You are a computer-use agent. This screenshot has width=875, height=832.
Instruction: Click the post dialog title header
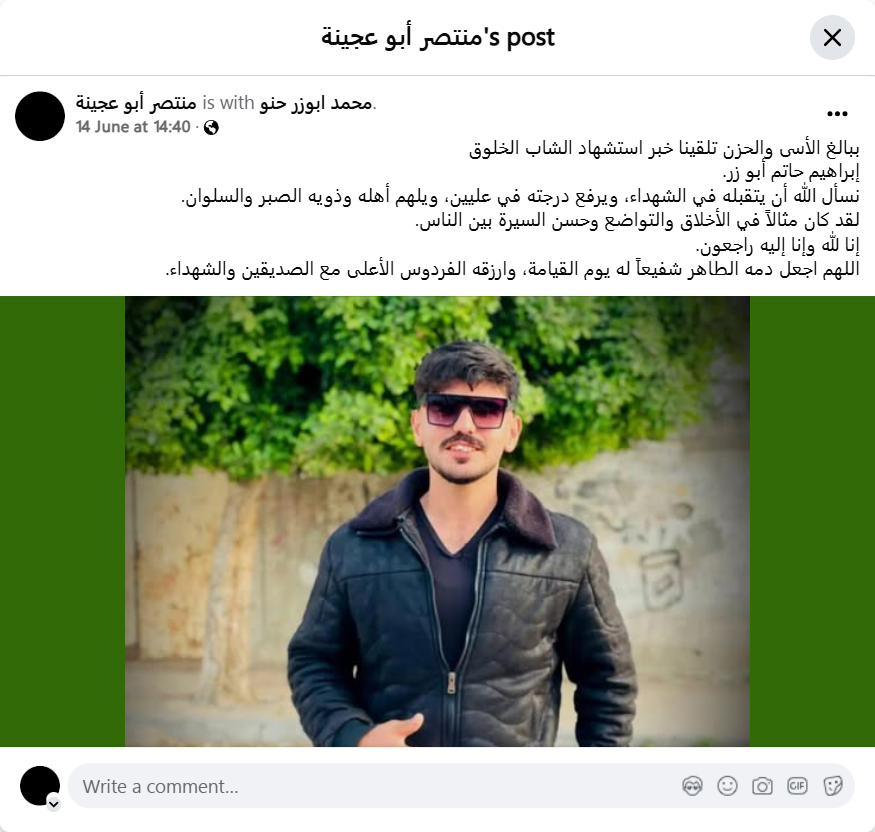pyautogui.click(x=438, y=37)
